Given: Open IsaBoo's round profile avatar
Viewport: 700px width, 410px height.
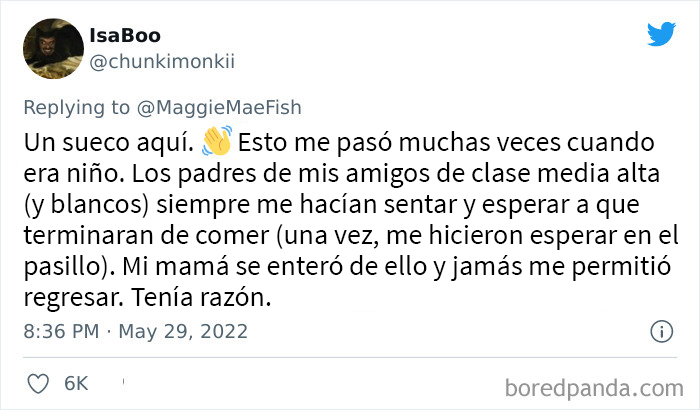Looking at the screenshot, I should (x=53, y=49).
